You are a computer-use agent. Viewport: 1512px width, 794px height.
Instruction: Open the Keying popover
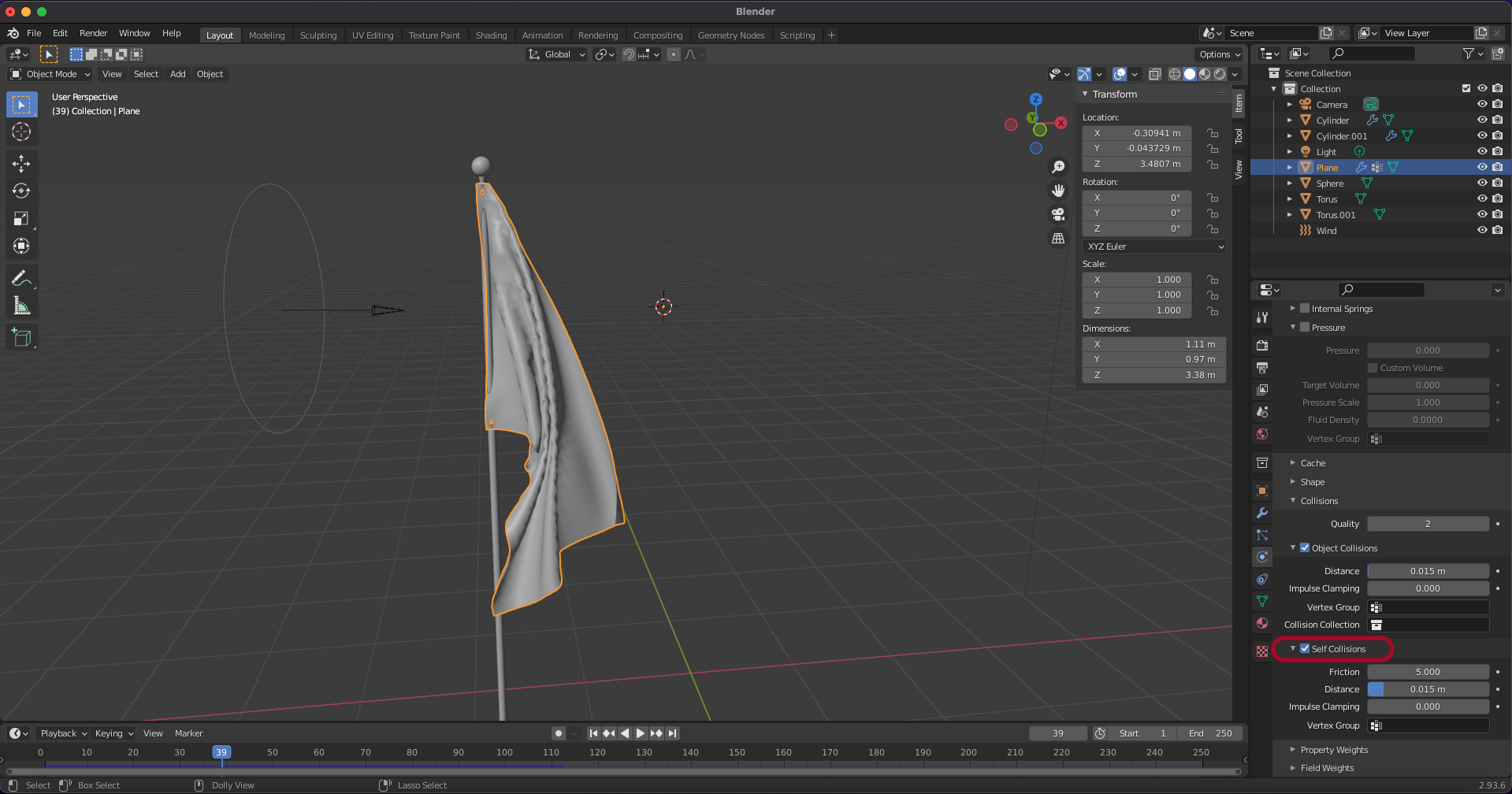(113, 733)
